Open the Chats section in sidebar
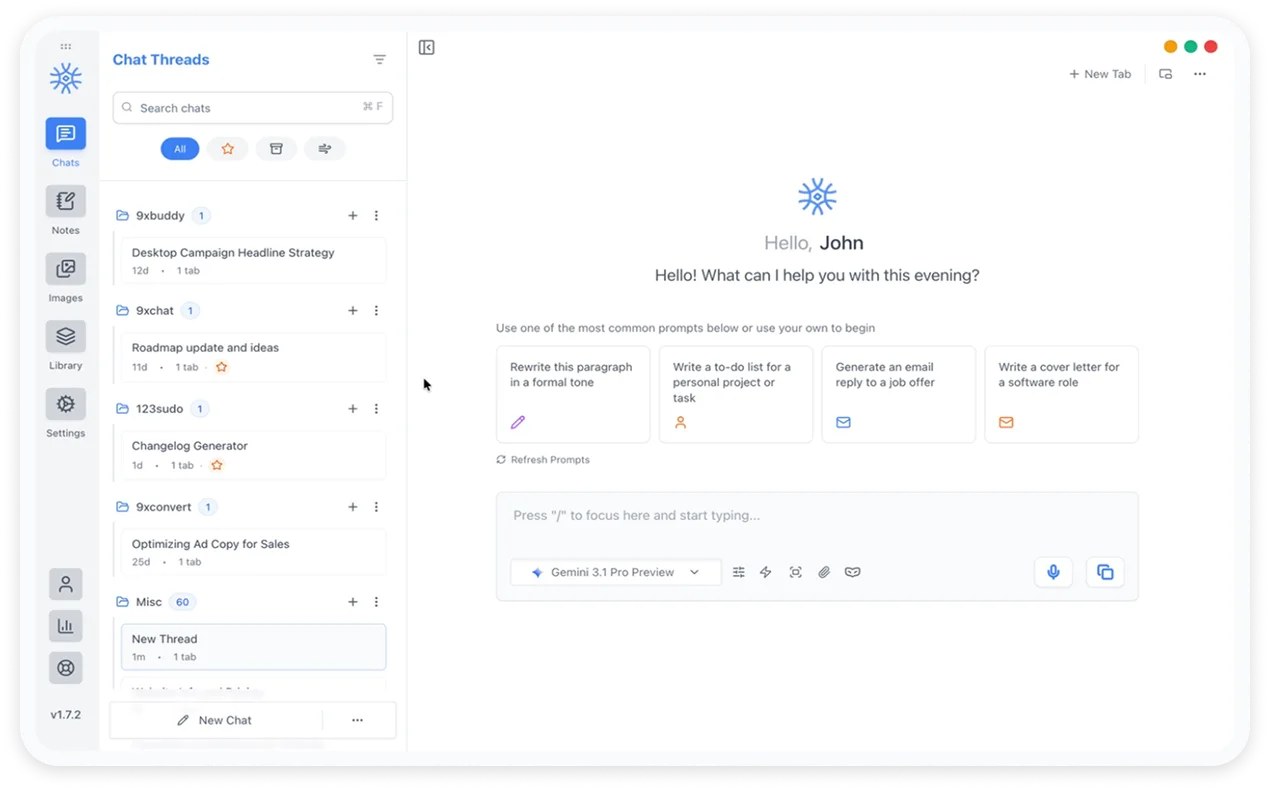The image size is (1270, 790). [x=65, y=134]
